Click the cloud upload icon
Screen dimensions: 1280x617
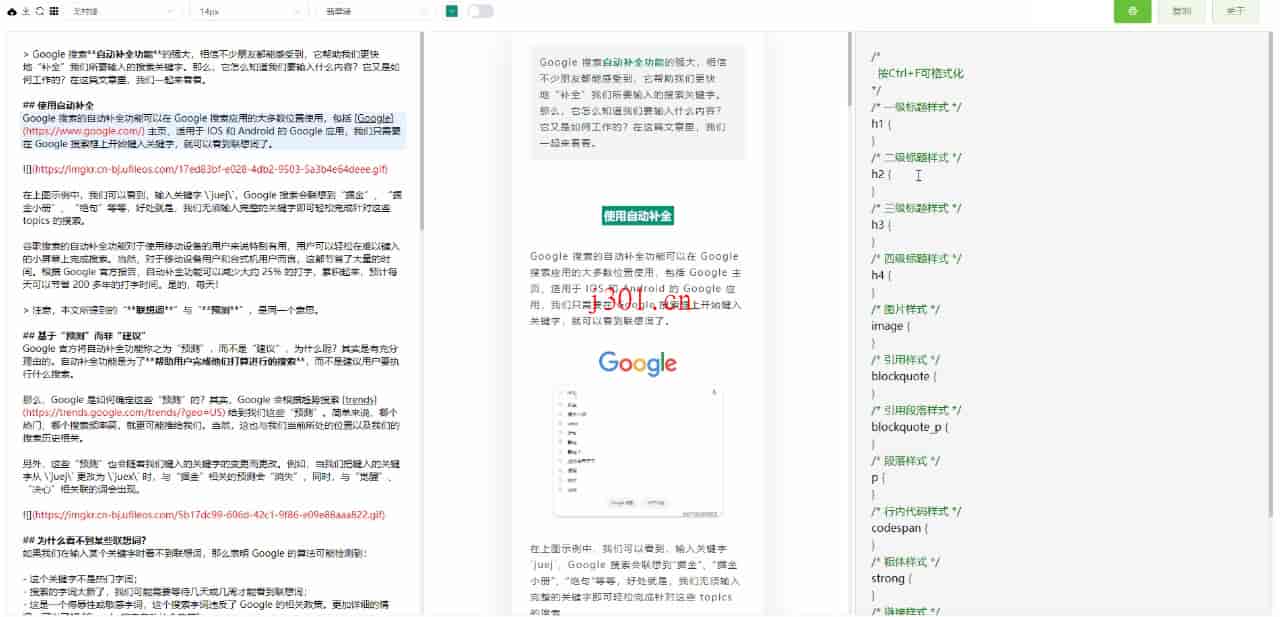(12, 11)
